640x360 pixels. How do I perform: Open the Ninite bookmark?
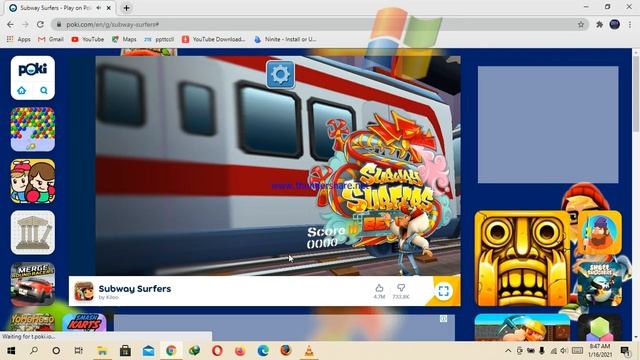(x=285, y=39)
